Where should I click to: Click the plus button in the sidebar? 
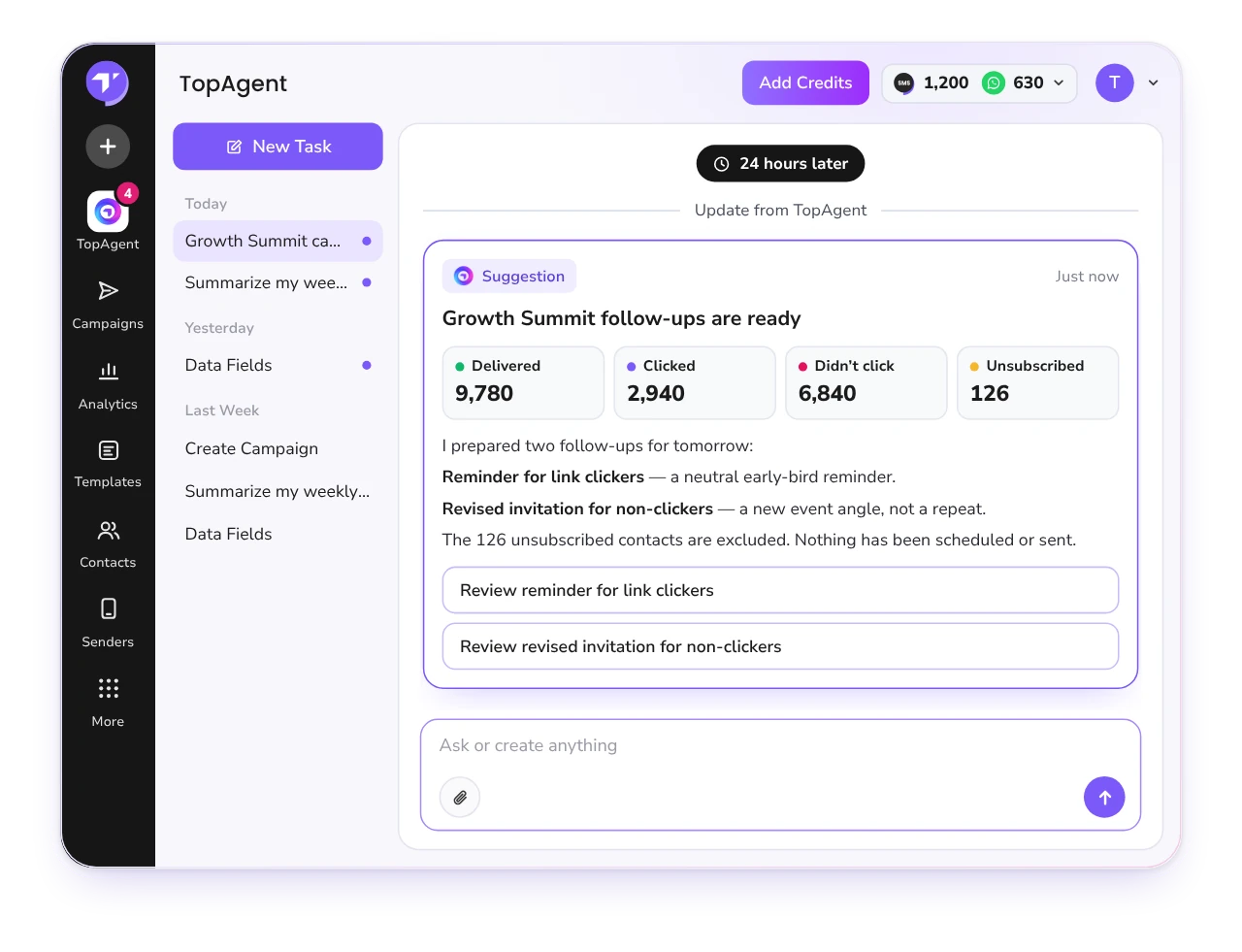tap(108, 147)
